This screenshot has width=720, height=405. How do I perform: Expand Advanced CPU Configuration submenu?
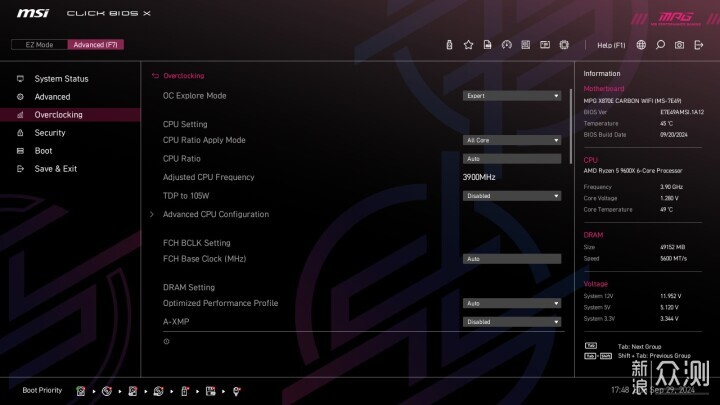click(x=216, y=214)
